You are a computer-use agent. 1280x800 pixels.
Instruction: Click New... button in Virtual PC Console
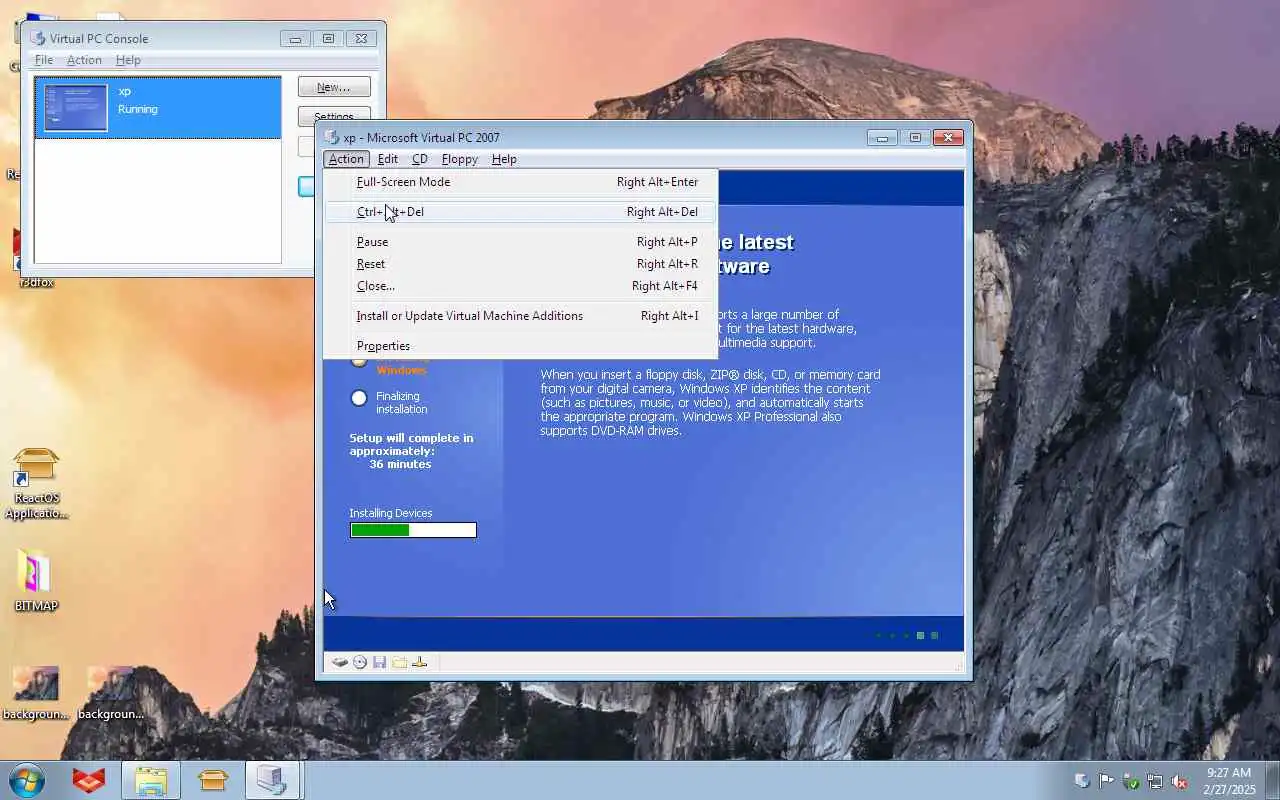(x=334, y=87)
